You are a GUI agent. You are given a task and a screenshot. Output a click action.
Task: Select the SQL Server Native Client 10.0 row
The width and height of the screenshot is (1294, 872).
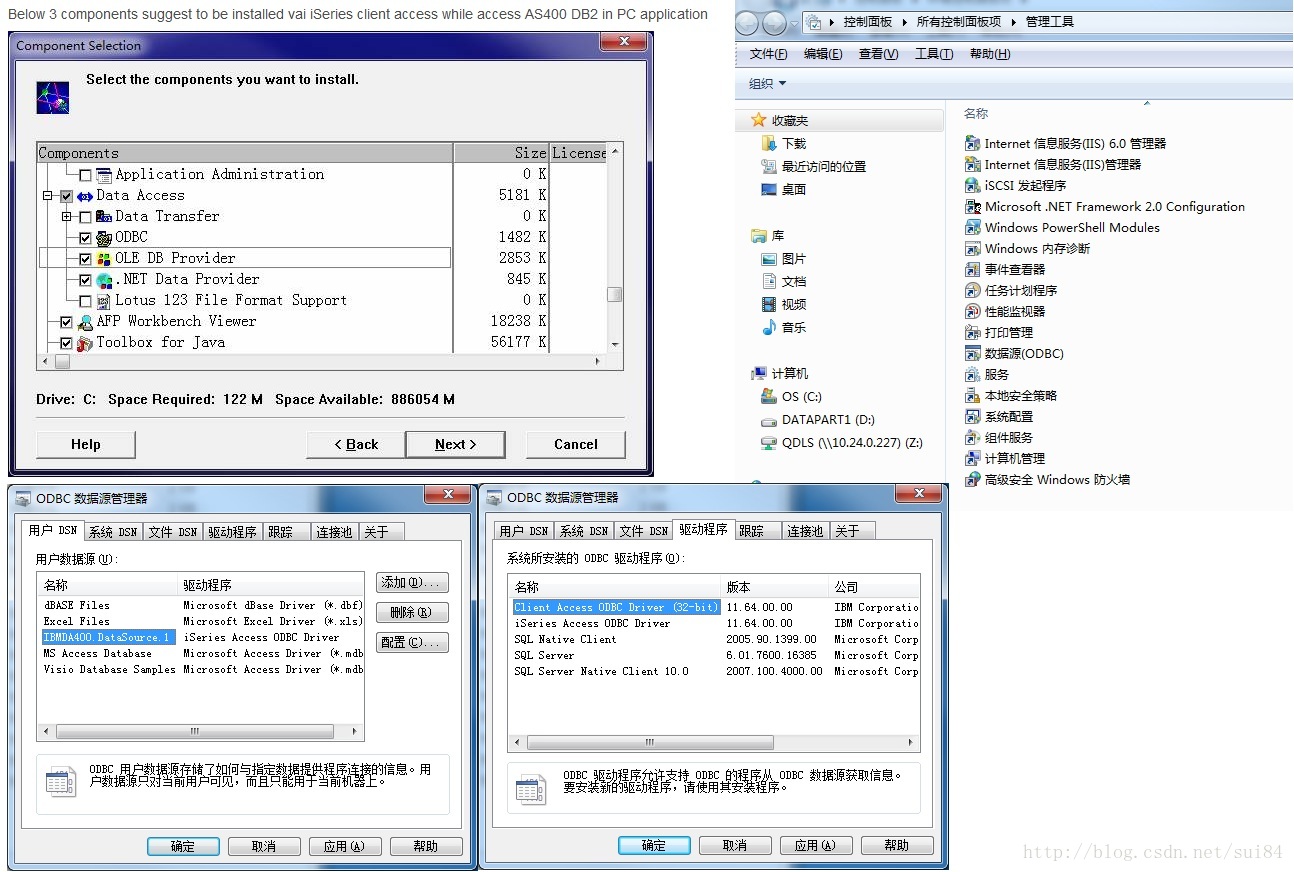click(714, 671)
